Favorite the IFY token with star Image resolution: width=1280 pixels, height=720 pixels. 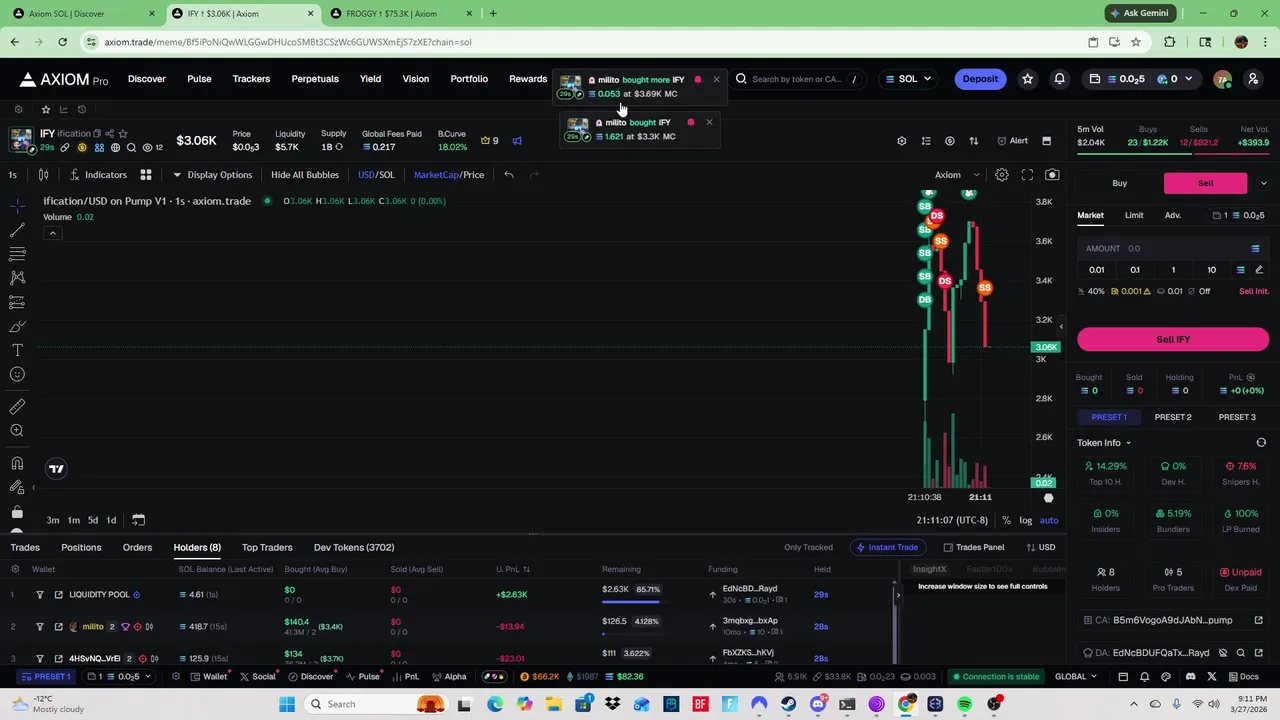click(121, 133)
